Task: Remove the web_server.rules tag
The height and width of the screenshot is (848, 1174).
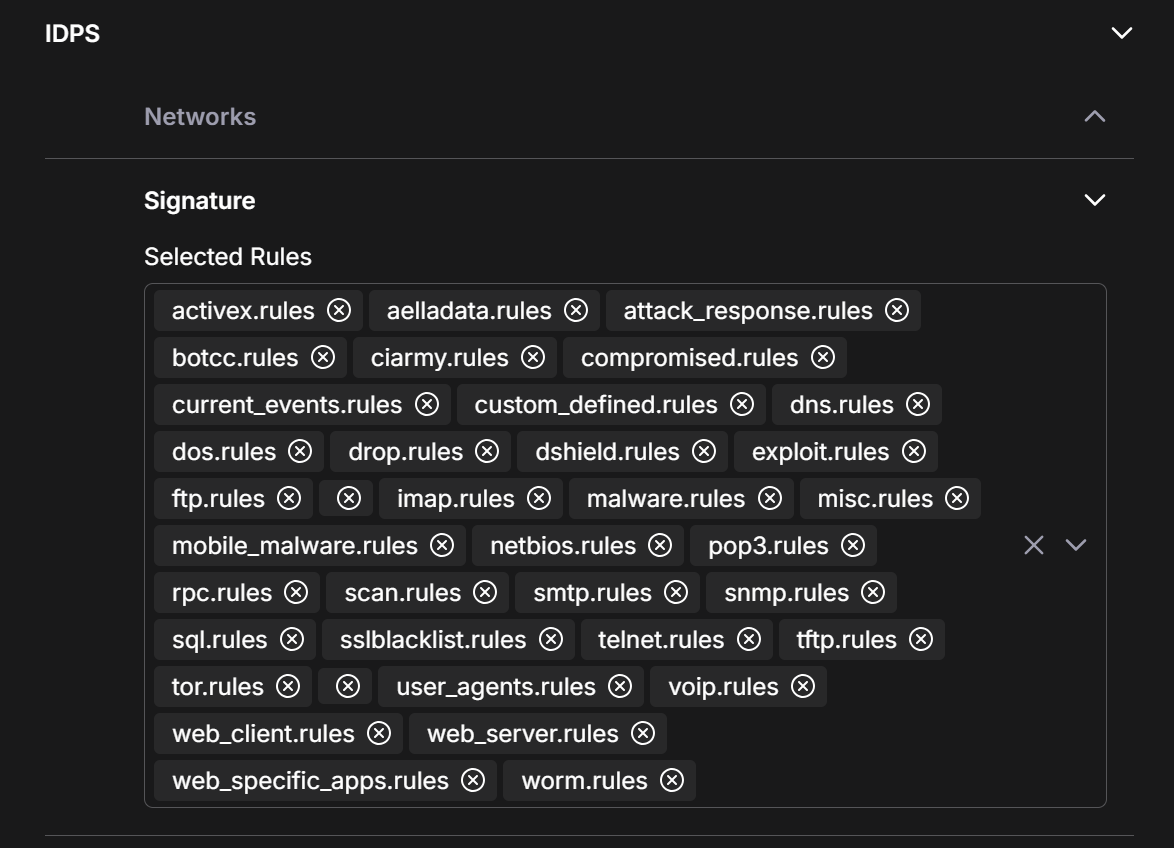Action: 642,734
